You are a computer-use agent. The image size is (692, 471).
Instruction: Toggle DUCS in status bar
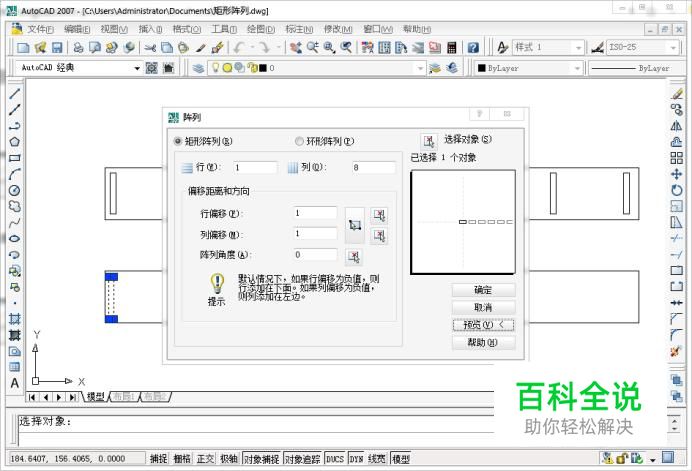(335, 459)
